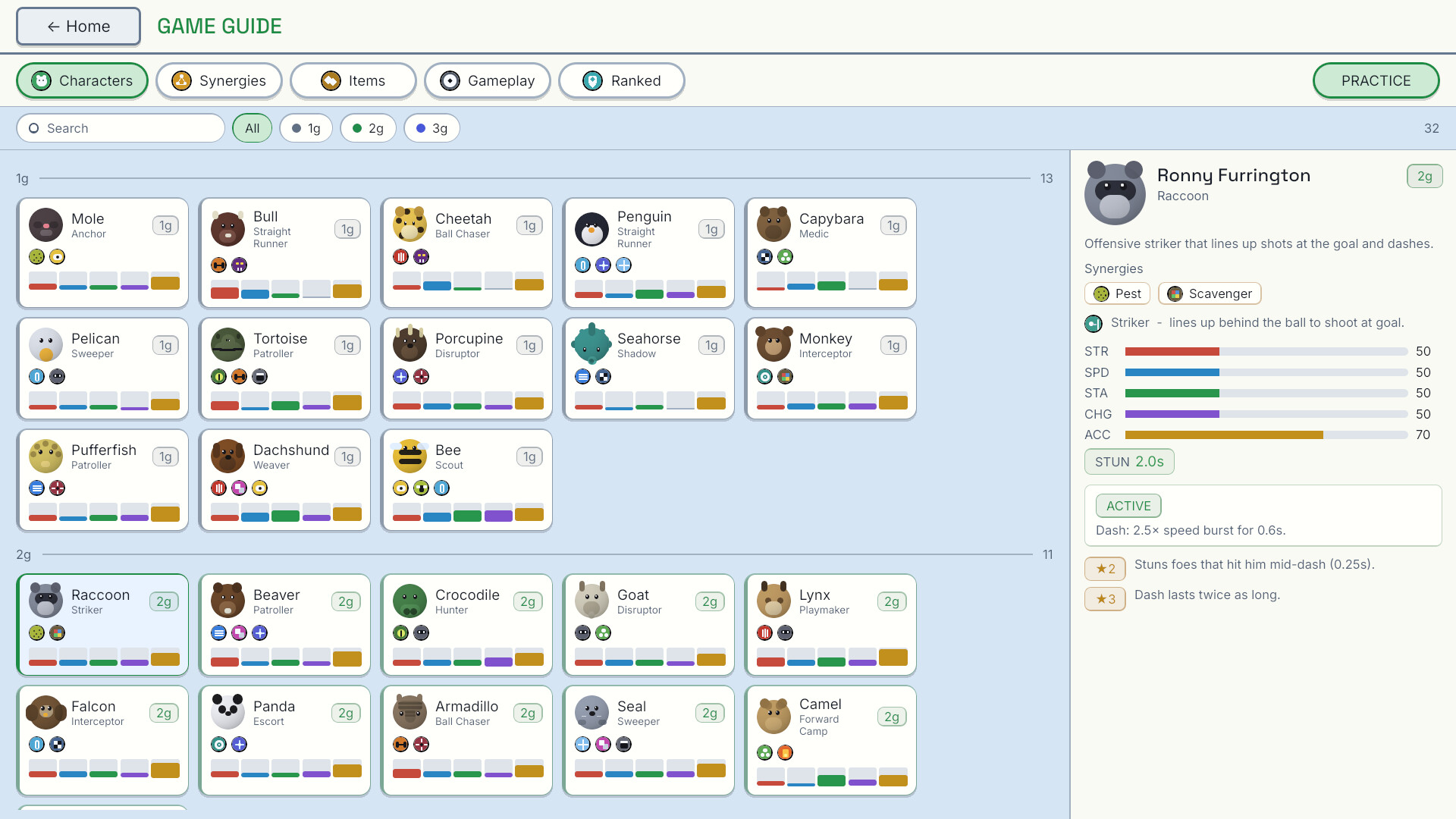Select the Tortoise avatar icon
The image size is (1456, 819).
coord(227,345)
